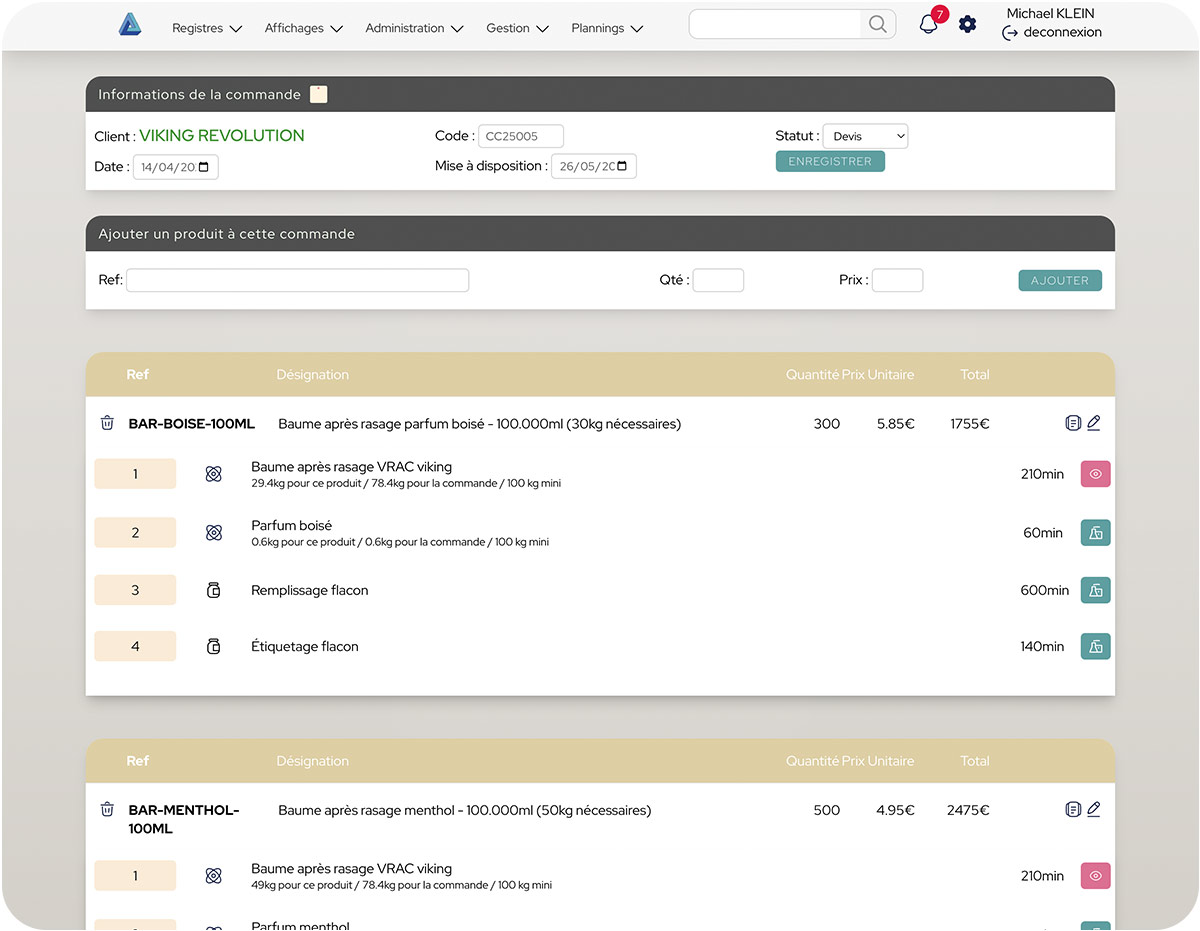The width and height of the screenshot is (1200, 931).
Task: Open the Statut dropdown showing Devis
Action: tap(865, 136)
